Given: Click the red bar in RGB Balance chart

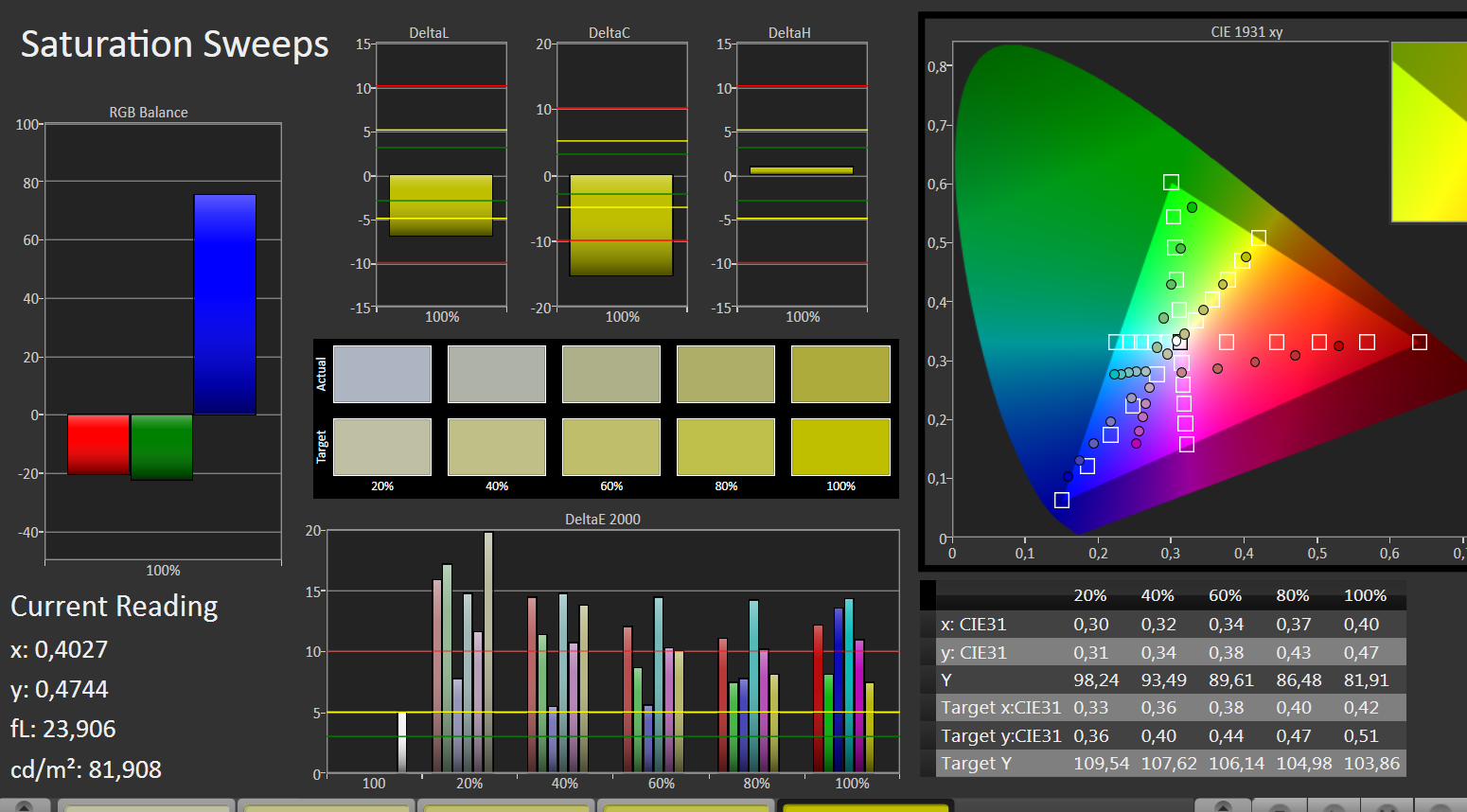Looking at the screenshot, I should 98,444.
